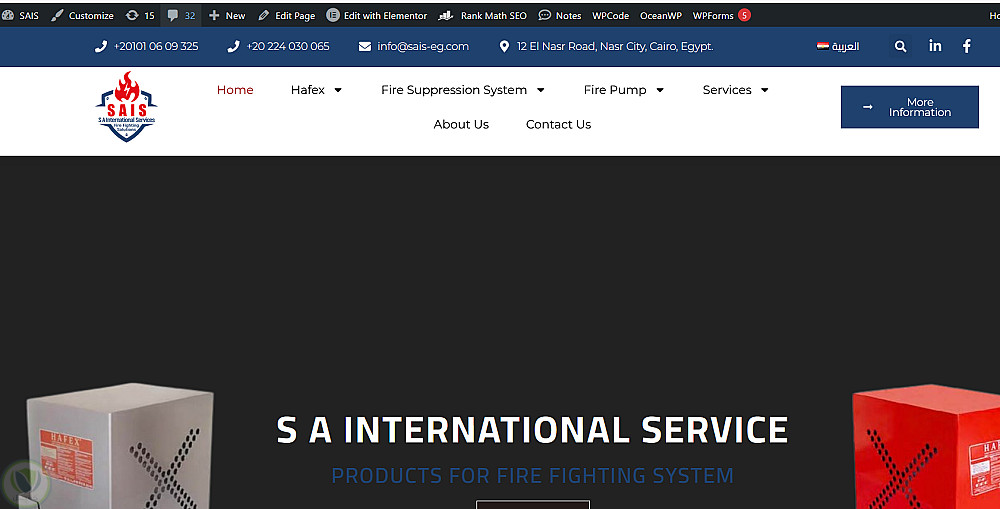Open the About Us page
1000x509 pixels.
461,124
